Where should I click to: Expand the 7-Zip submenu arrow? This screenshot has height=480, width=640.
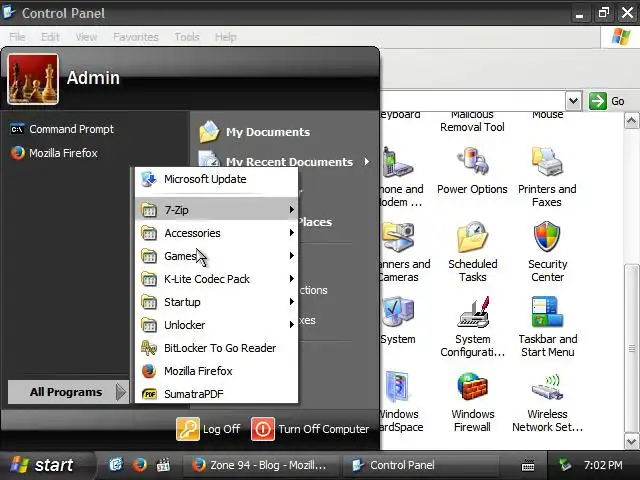[x=291, y=210]
